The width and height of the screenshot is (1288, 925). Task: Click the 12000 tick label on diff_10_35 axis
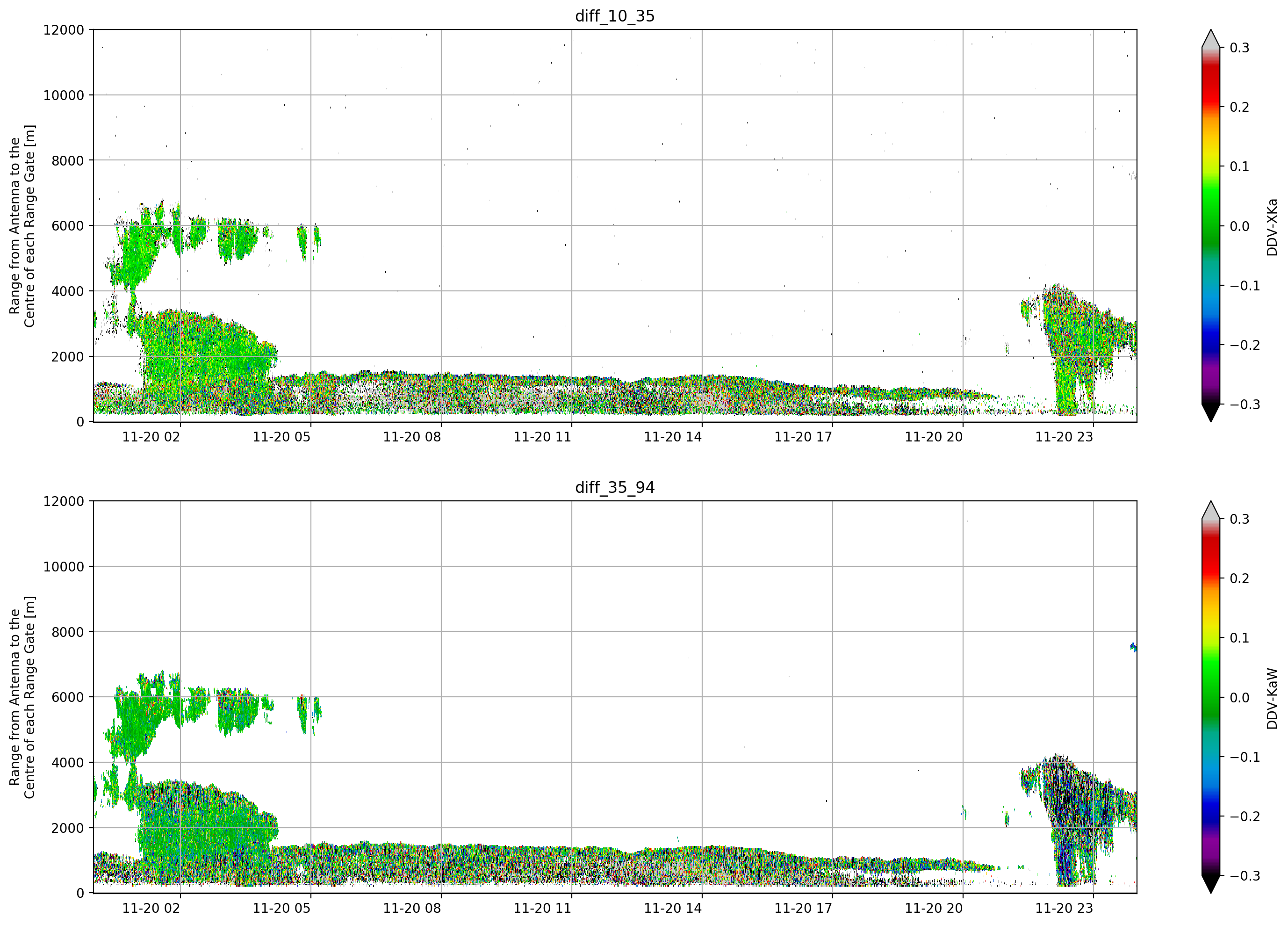click(64, 30)
